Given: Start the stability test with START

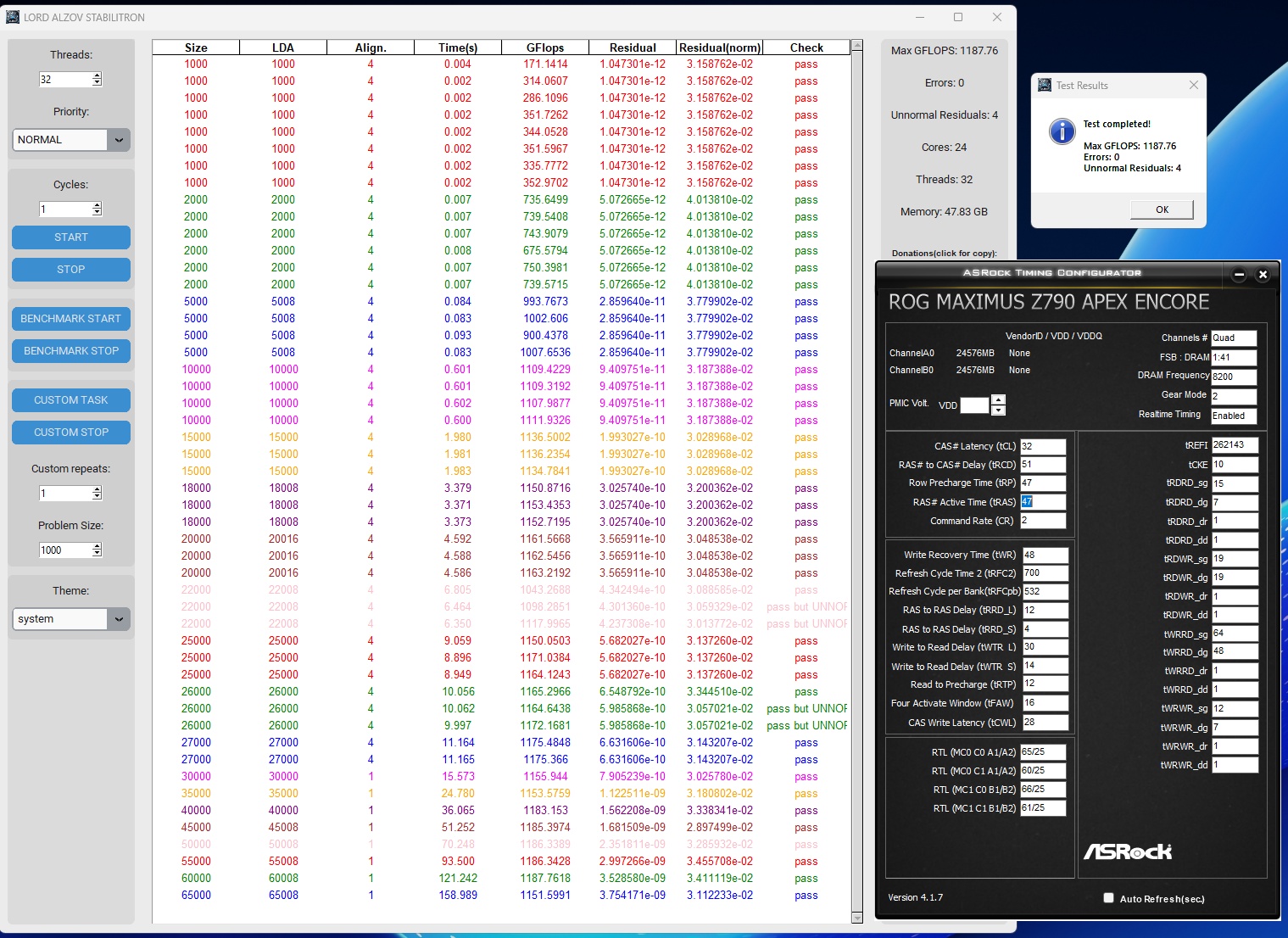Looking at the screenshot, I should [71, 237].
